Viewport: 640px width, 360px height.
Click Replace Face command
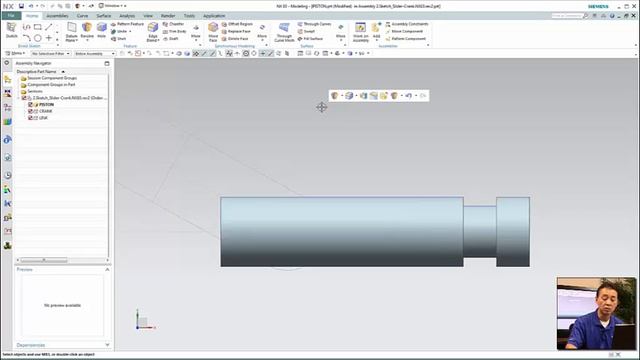[x=236, y=31]
